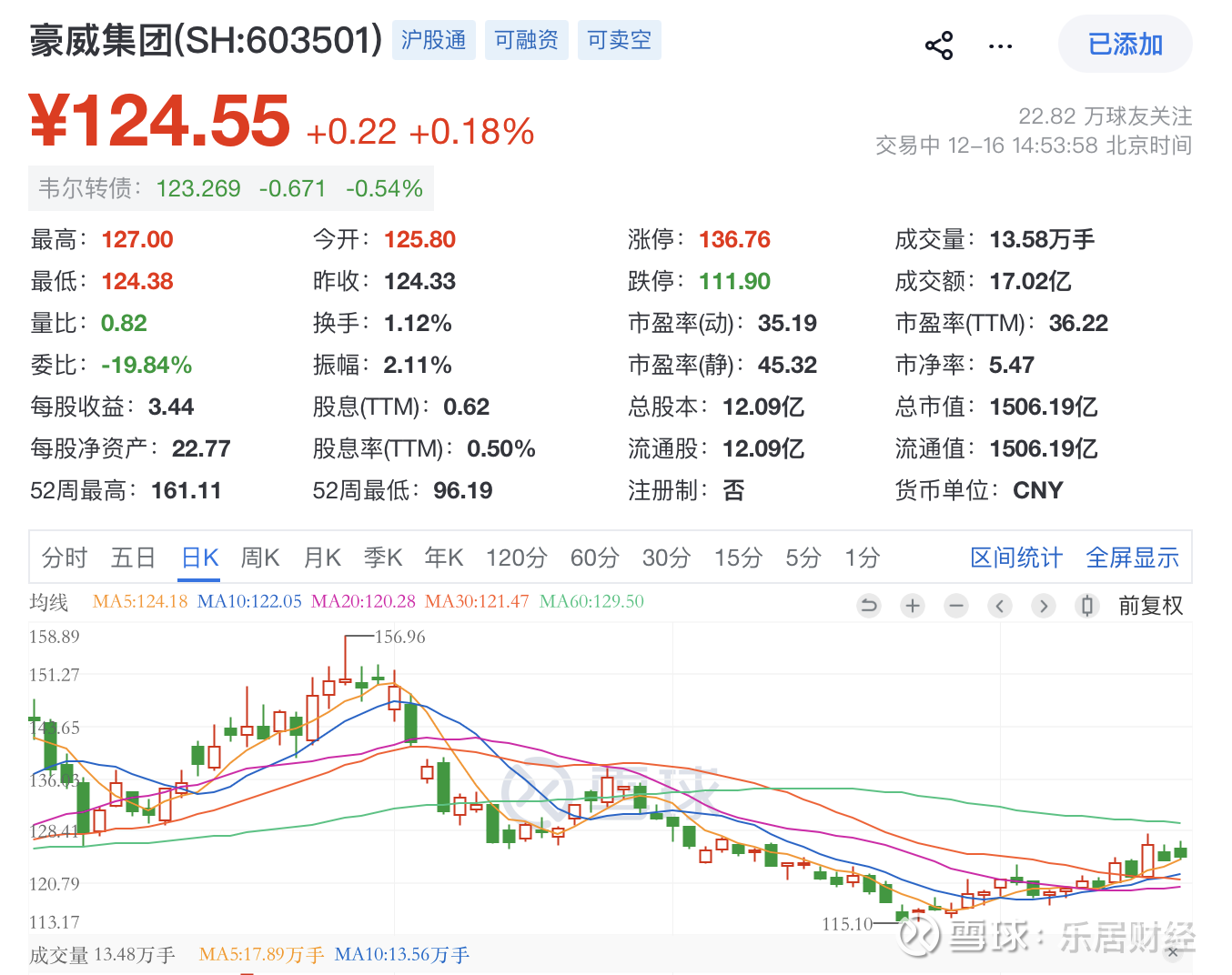Zoom out chart with minus icon

(956, 606)
